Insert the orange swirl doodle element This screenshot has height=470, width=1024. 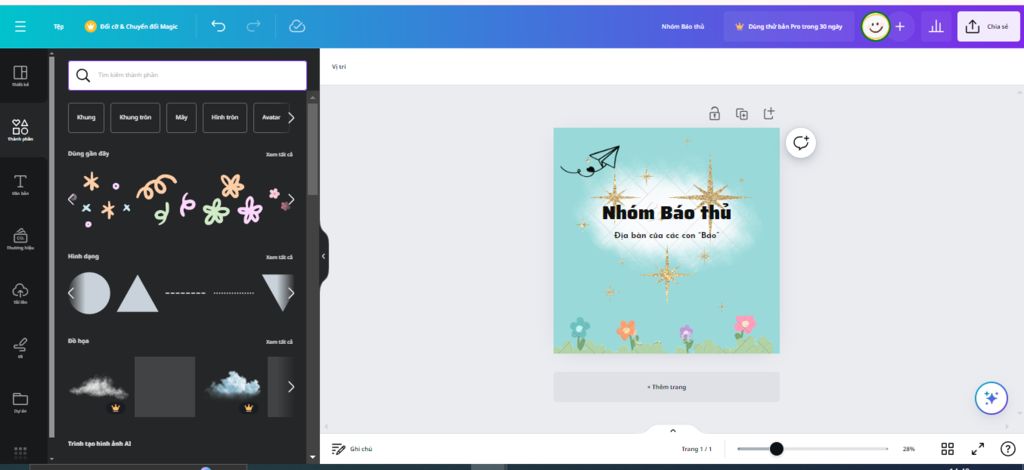(156, 187)
